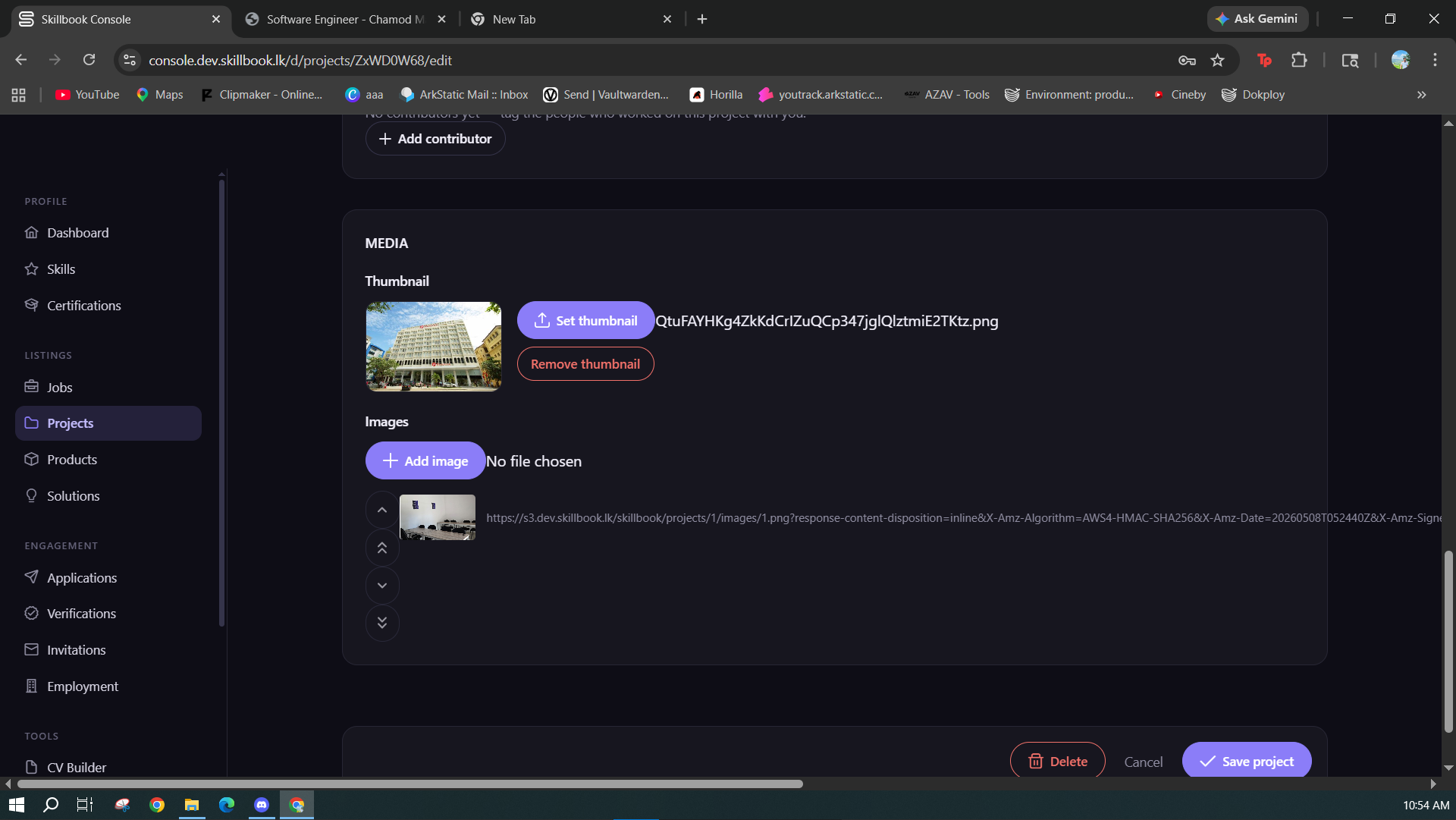Open the Maps bookmark
Viewport: 1456px width, 820px height.
159,95
